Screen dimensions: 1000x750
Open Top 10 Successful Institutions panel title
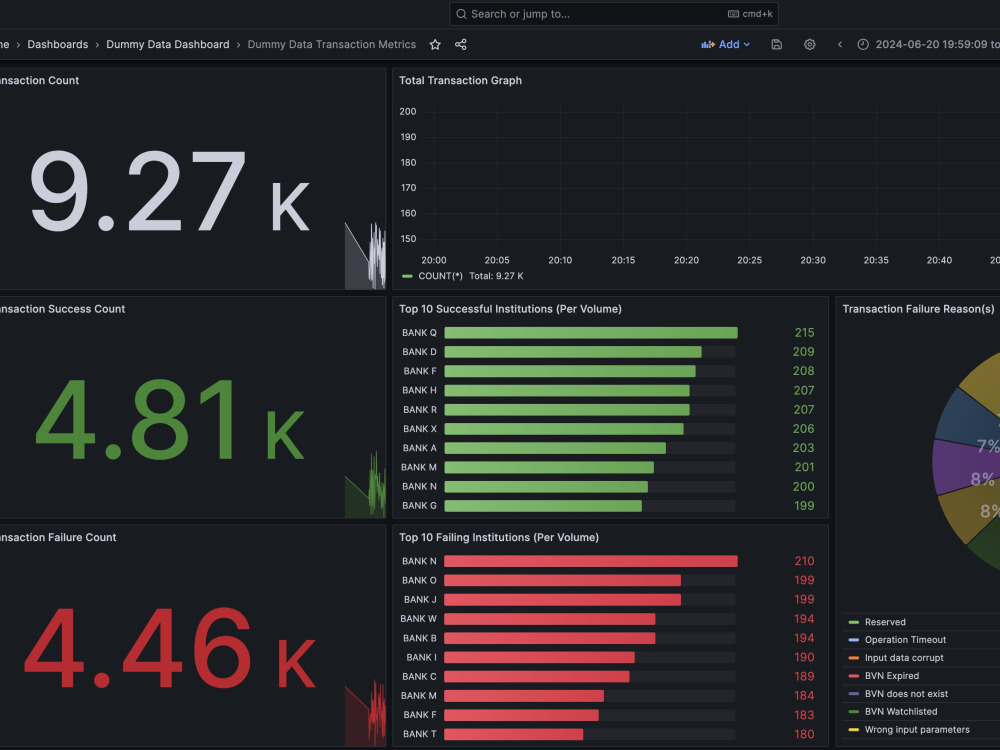(510, 309)
